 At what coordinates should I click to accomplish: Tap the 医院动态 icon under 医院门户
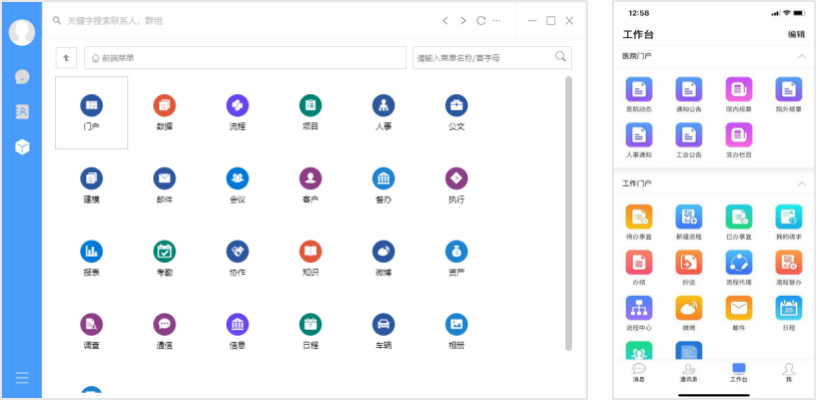(639, 90)
